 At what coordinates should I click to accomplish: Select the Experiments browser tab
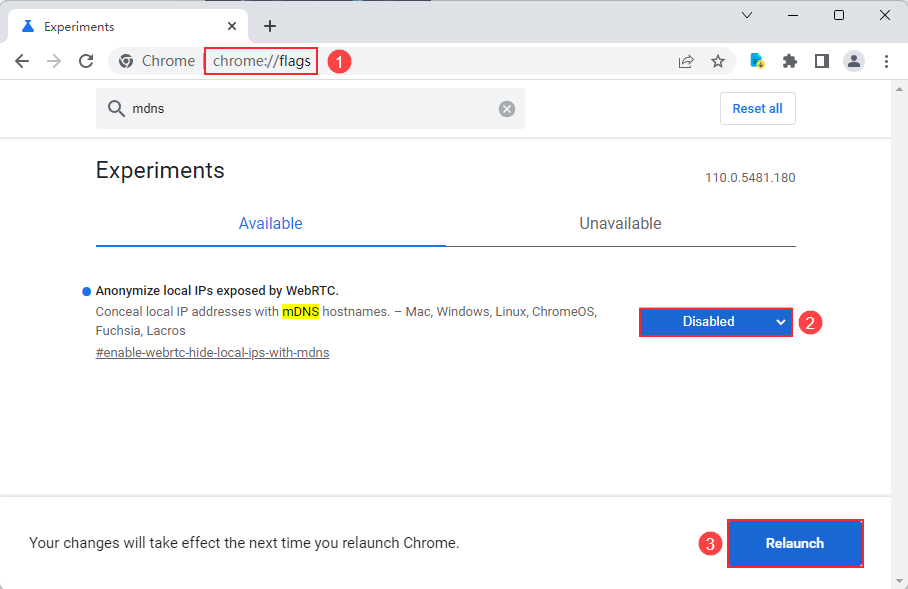click(x=127, y=26)
